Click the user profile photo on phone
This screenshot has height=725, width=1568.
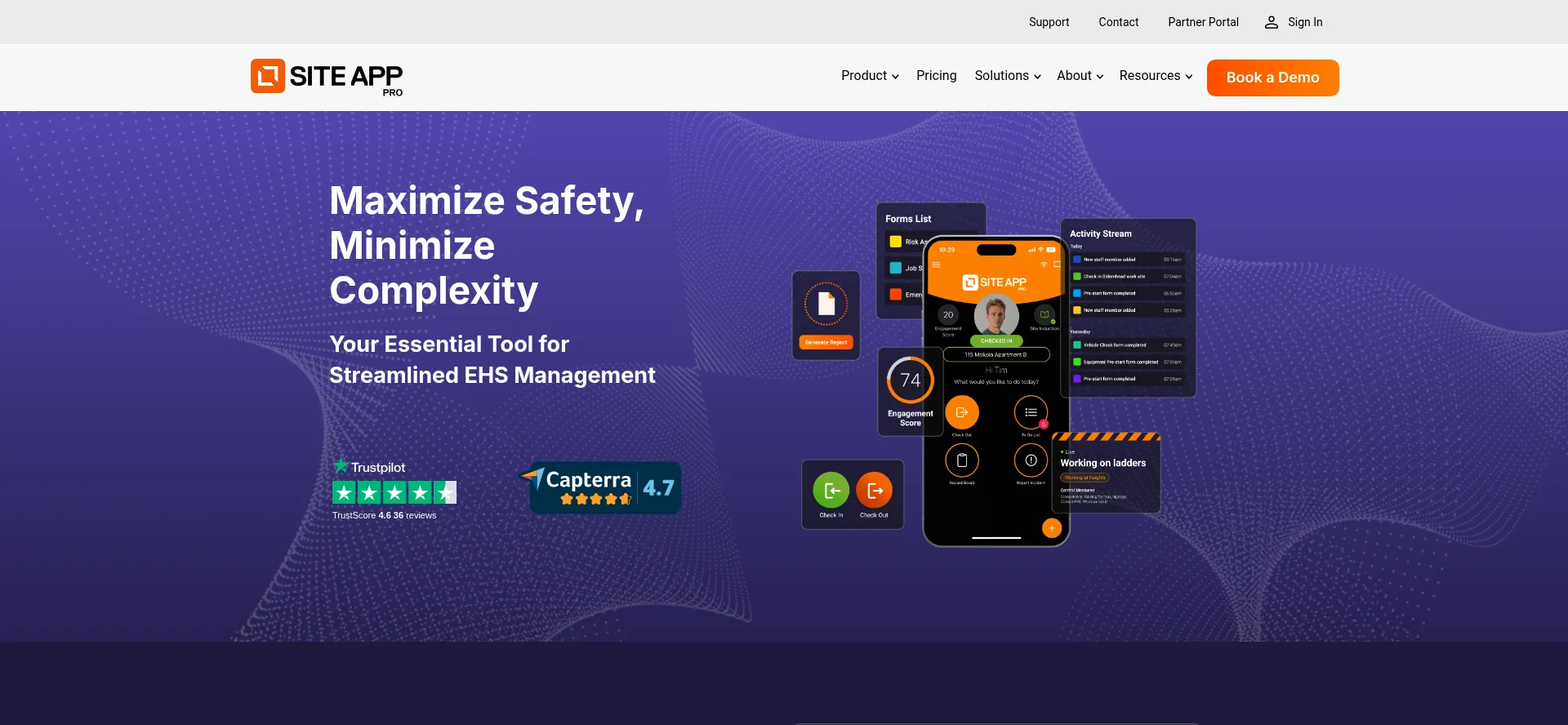(996, 314)
